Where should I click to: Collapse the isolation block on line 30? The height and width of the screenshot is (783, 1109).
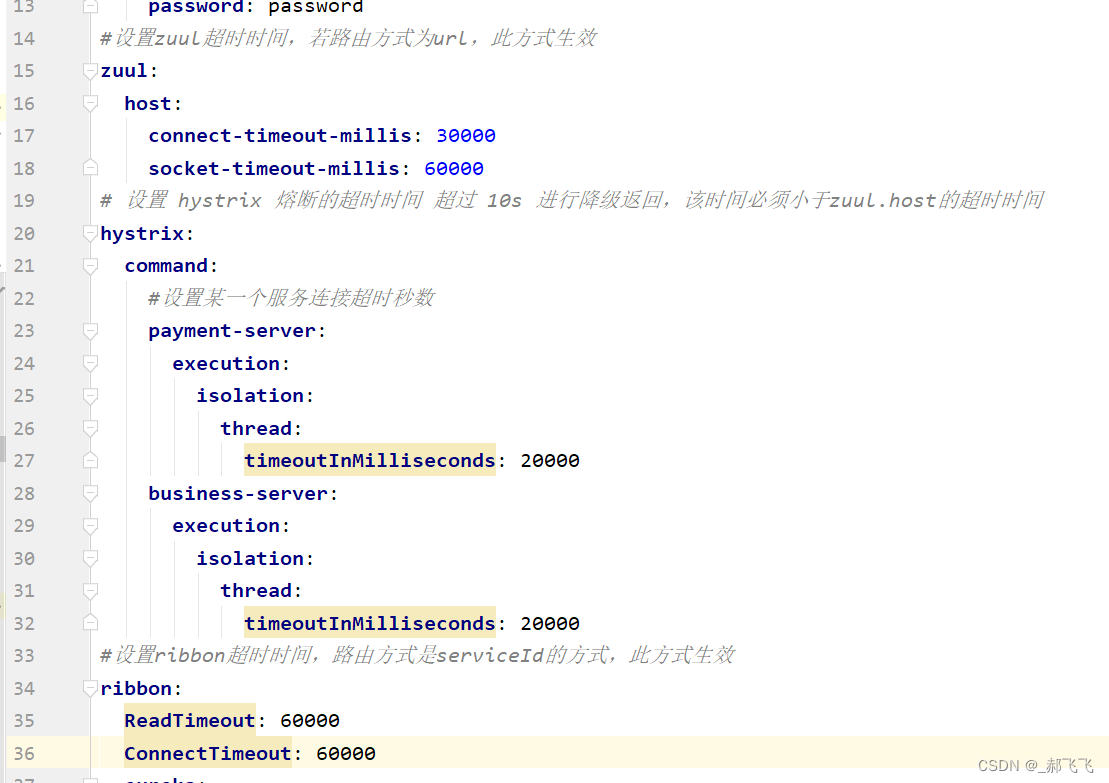pos(90,558)
